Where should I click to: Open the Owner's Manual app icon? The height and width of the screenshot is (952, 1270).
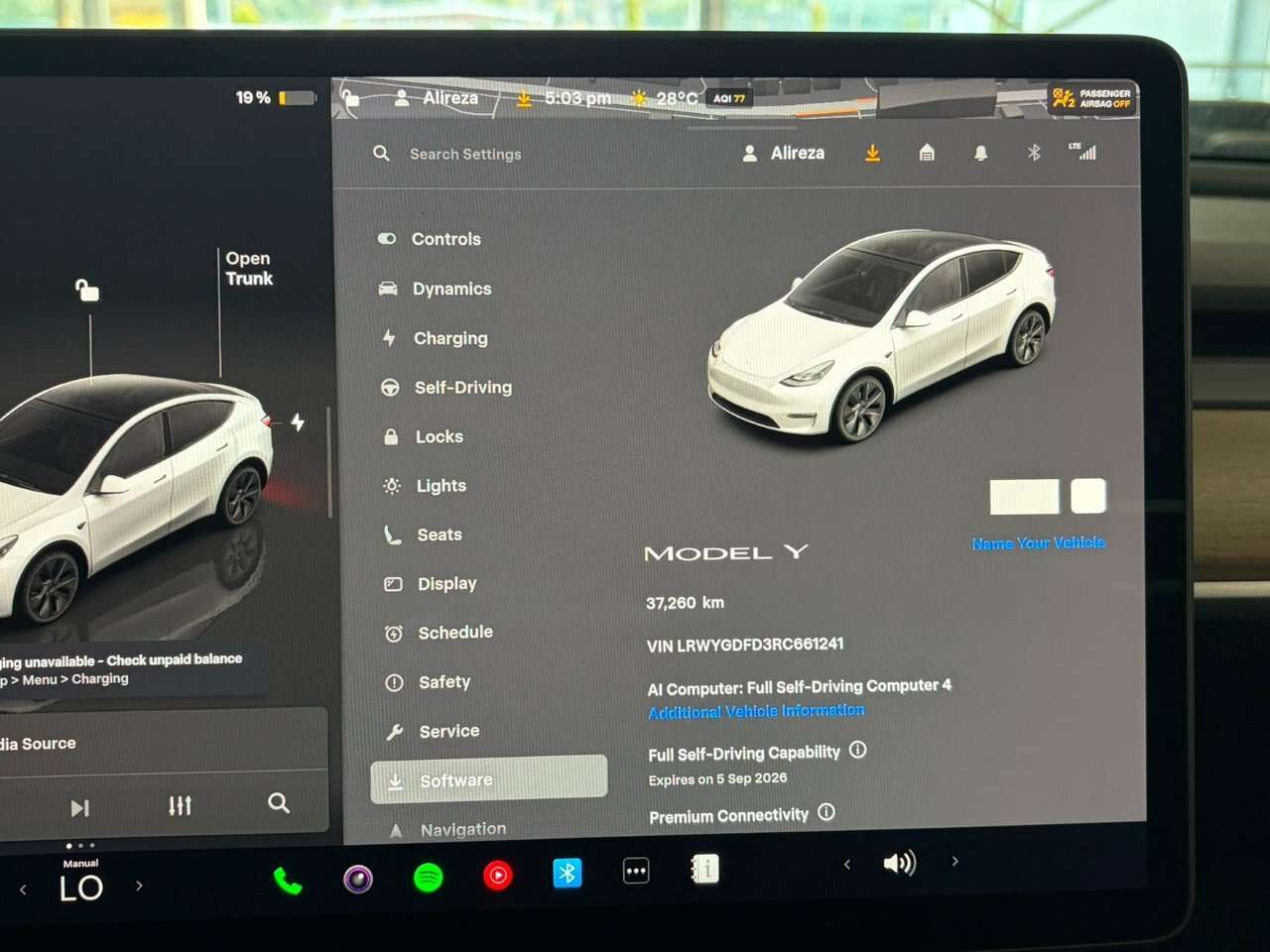click(704, 870)
